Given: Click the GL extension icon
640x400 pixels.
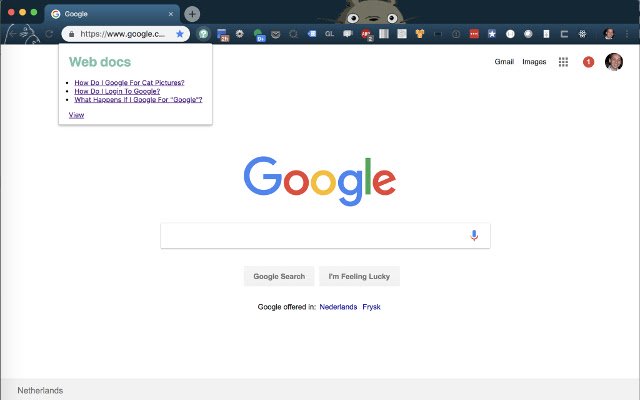Looking at the screenshot, I should 329,34.
